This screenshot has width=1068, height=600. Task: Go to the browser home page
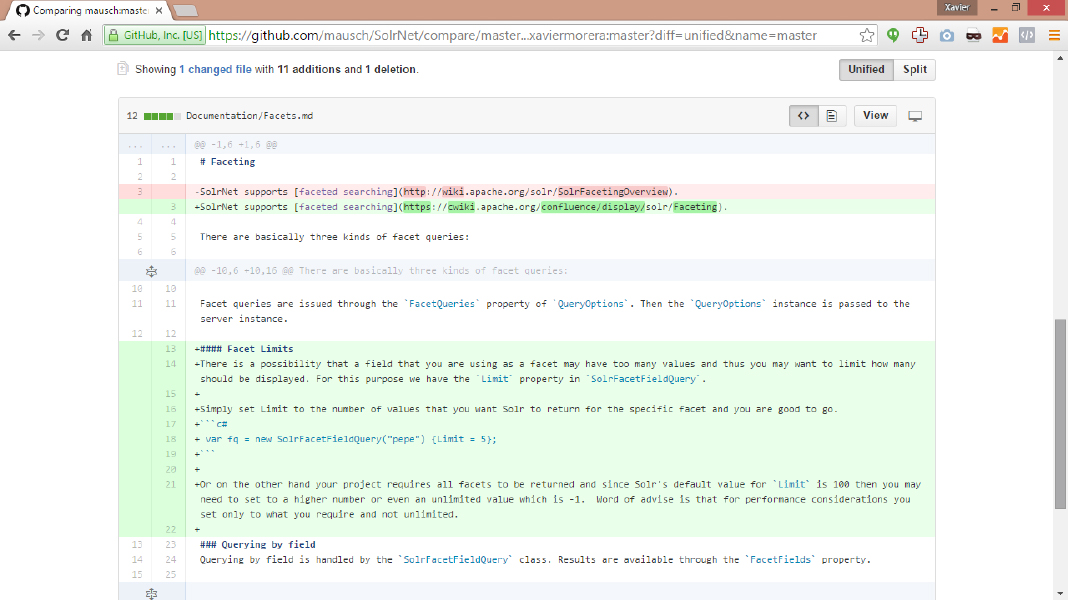[x=87, y=35]
